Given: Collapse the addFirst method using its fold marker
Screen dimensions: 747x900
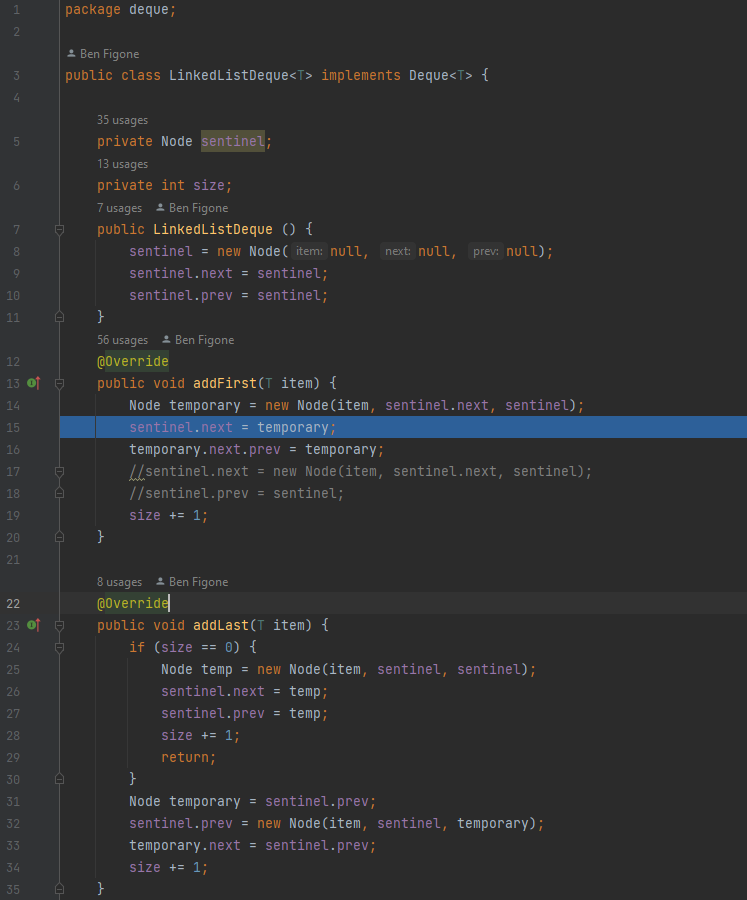Looking at the screenshot, I should click(59, 383).
